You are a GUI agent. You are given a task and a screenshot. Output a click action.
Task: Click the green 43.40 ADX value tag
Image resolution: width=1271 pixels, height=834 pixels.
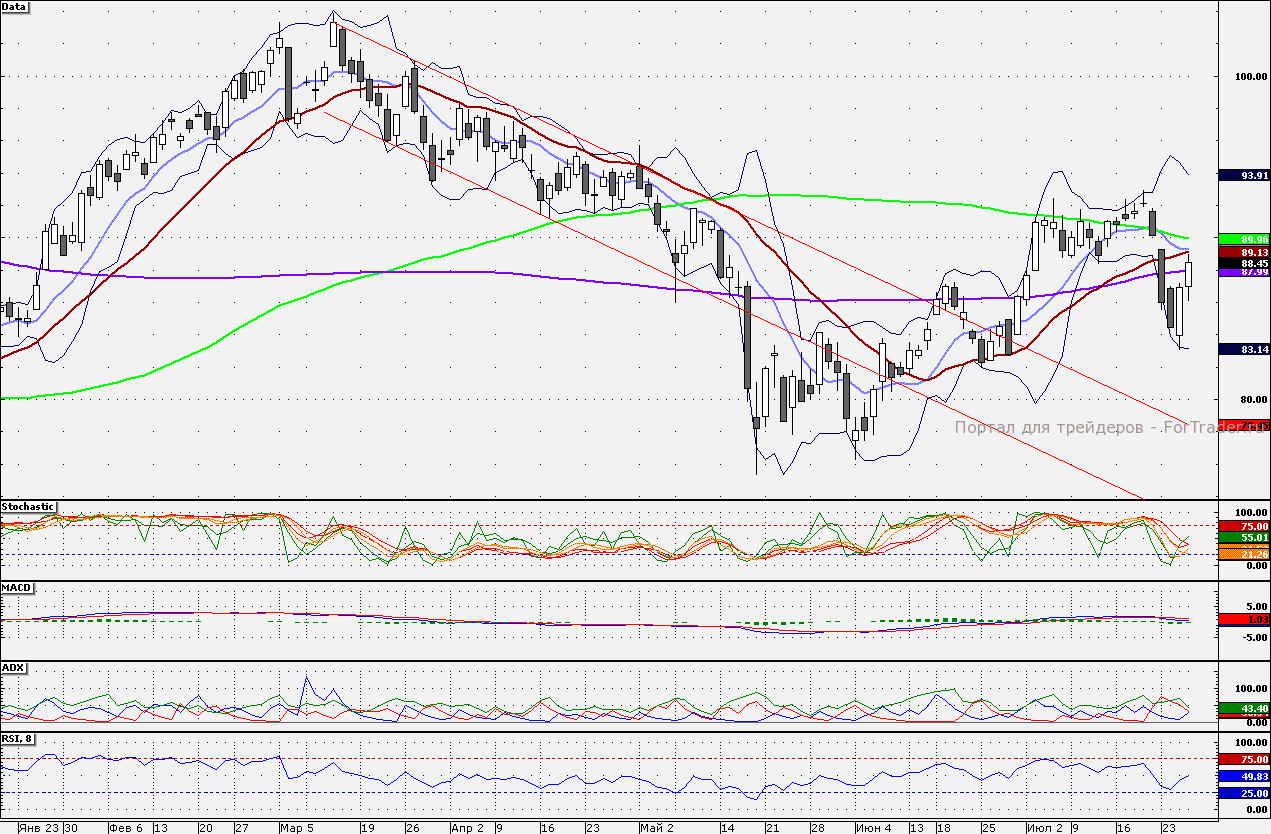tap(1245, 708)
